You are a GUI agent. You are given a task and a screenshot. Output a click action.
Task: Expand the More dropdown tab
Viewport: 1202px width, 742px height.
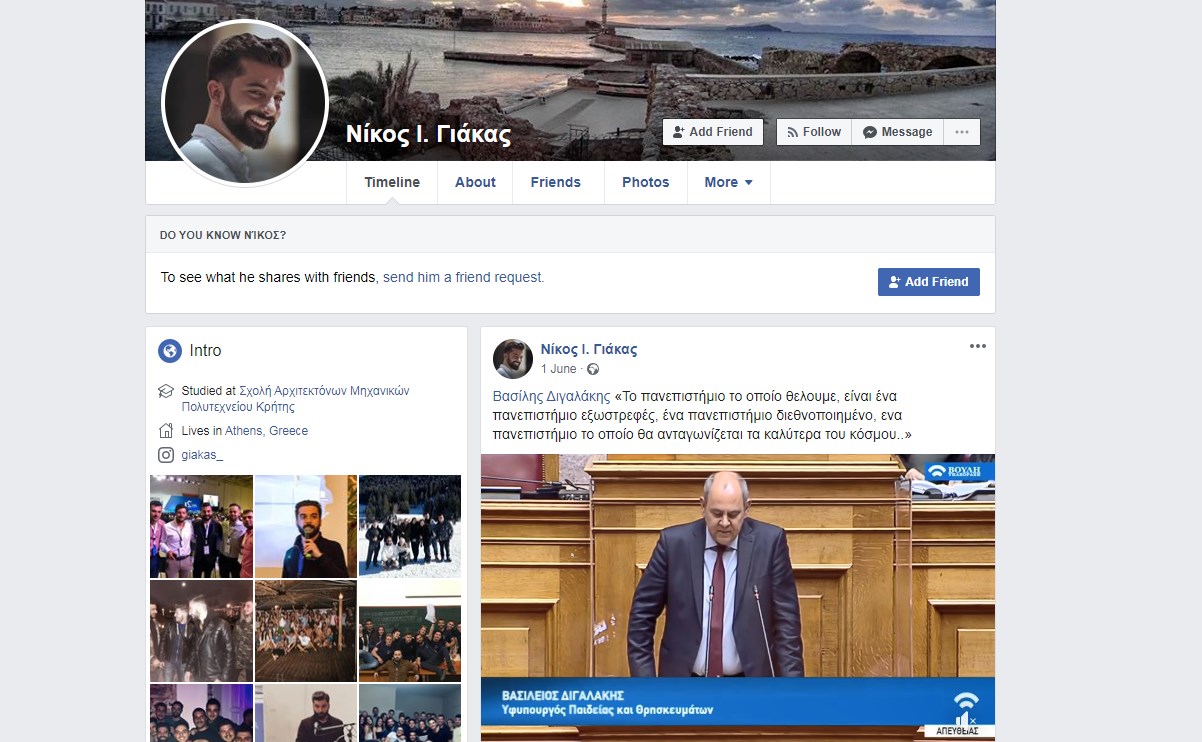(729, 182)
